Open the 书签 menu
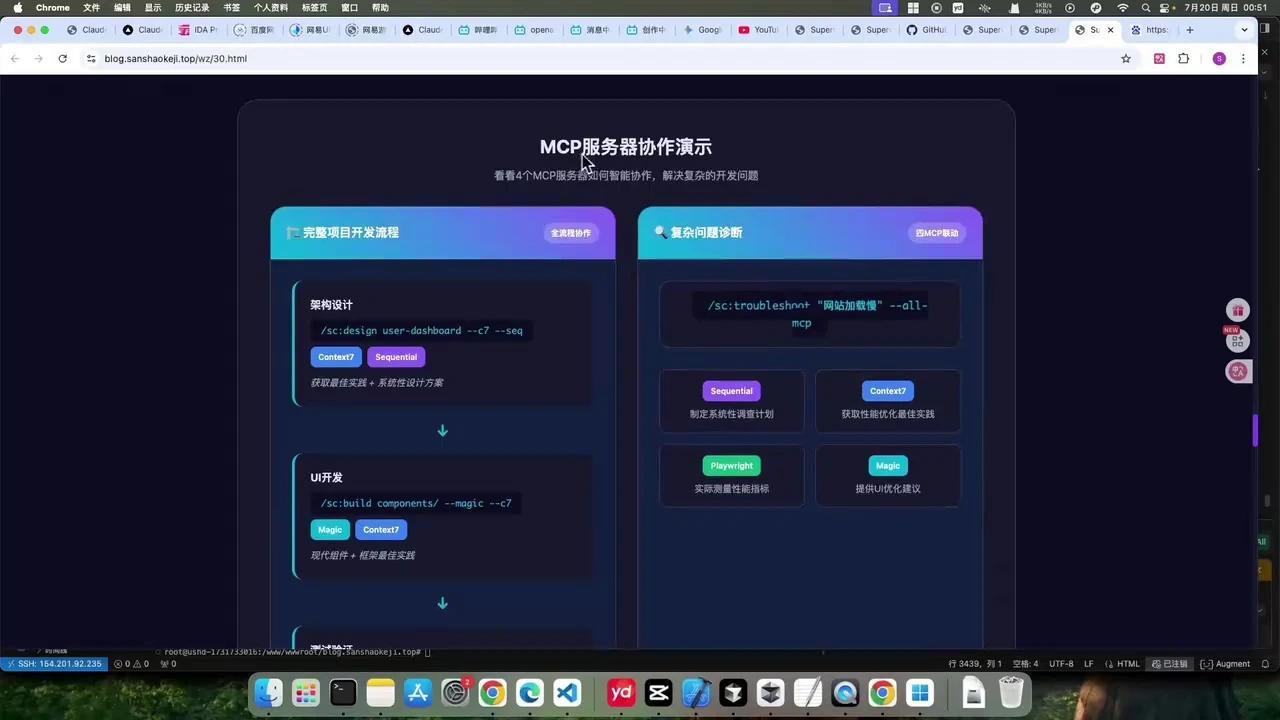This screenshot has height=720, width=1280. click(232, 7)
